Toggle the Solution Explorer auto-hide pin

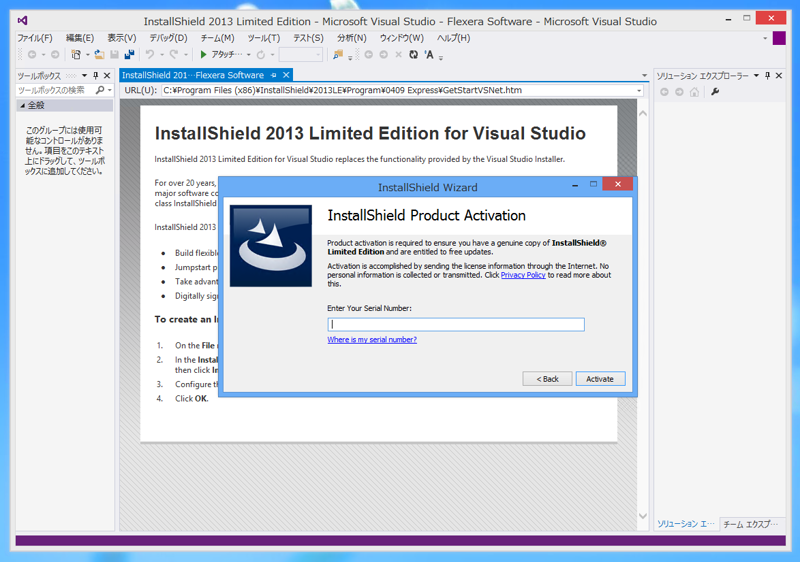pos(767,75)
